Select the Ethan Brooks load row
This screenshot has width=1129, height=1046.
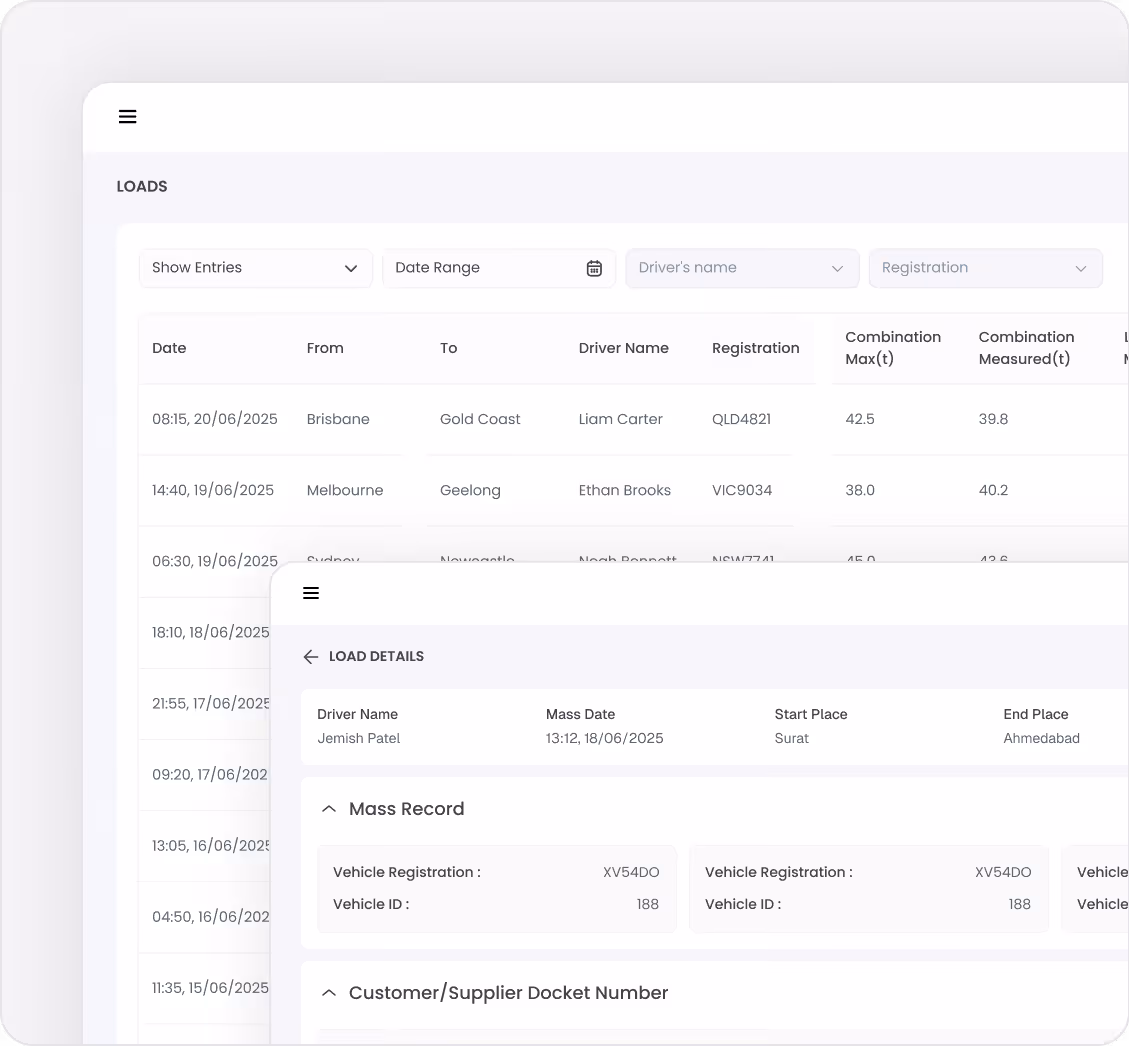[x=634, y=490]
